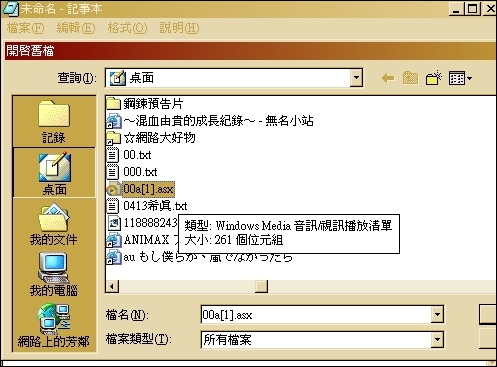Expand the 查詢 location dropdown showing 桌面
The height and width of the screenshot is (367, 497).
(x=356, y=78)
